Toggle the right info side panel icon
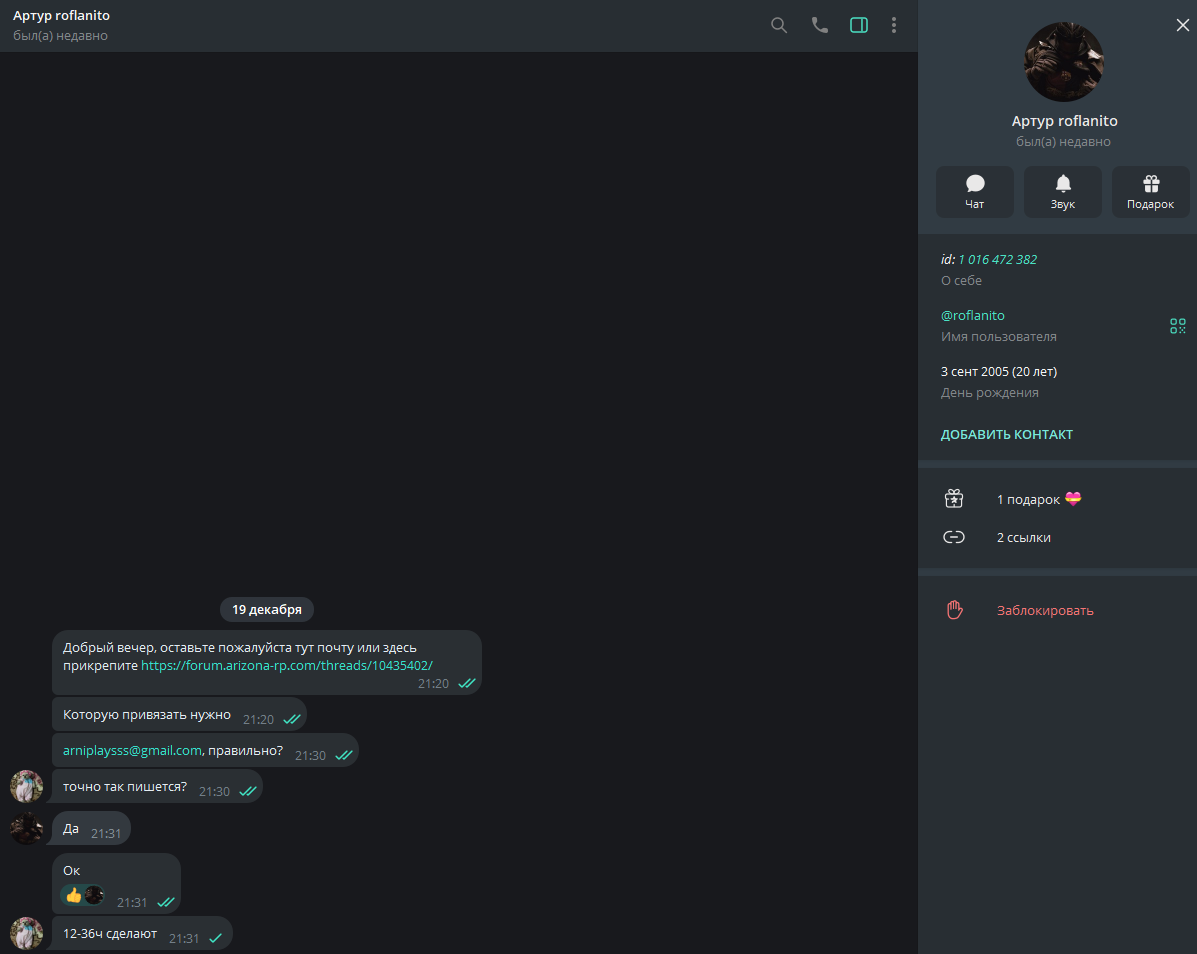The height and width of the screenshot is (954, 1197). tap(859, 25)
